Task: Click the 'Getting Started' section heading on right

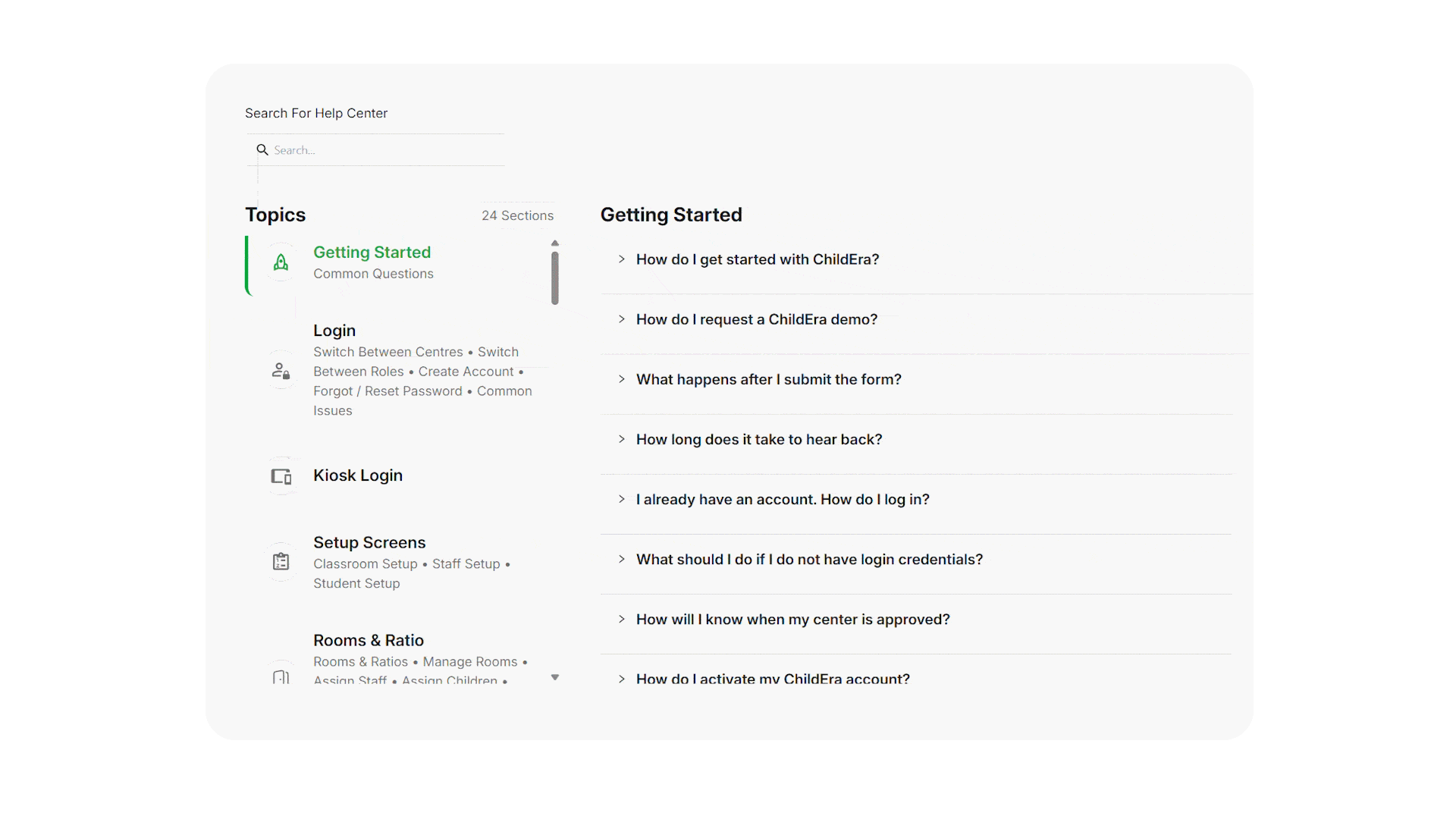Action: [x=671, y=215]
